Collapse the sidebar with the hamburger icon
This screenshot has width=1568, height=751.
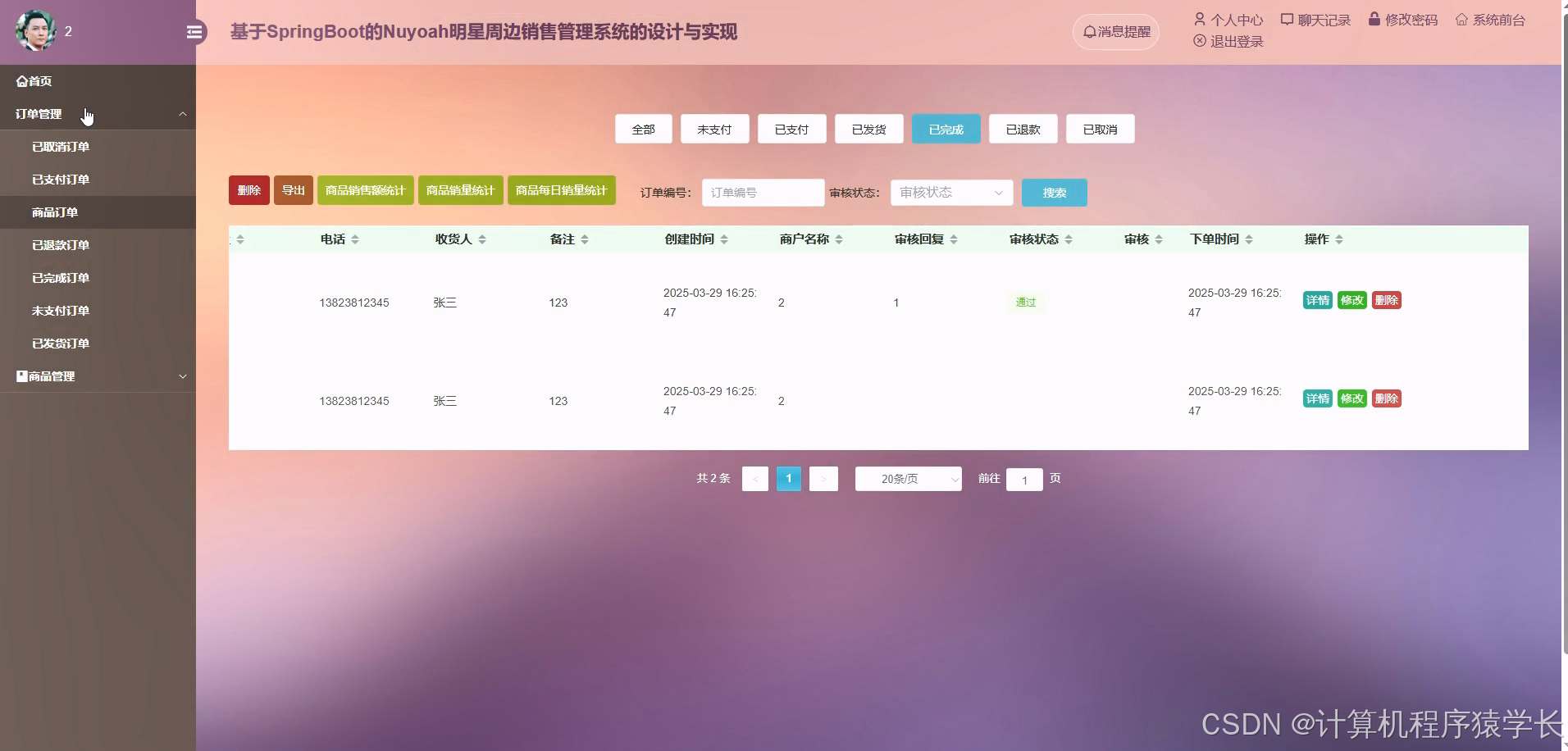pos(194,31)
